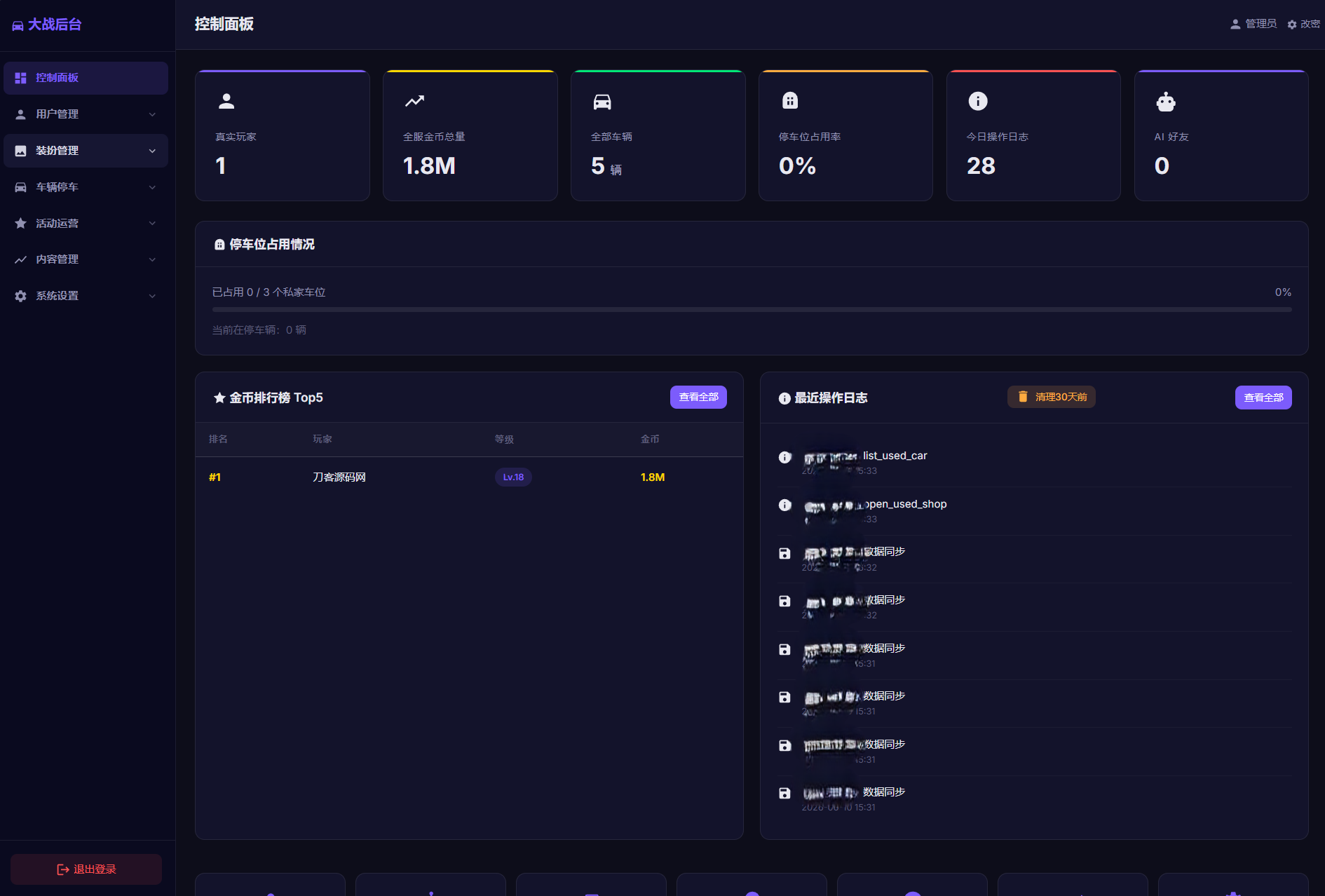Expand the 装扮管理 chevron

click(x=152, y=151)
